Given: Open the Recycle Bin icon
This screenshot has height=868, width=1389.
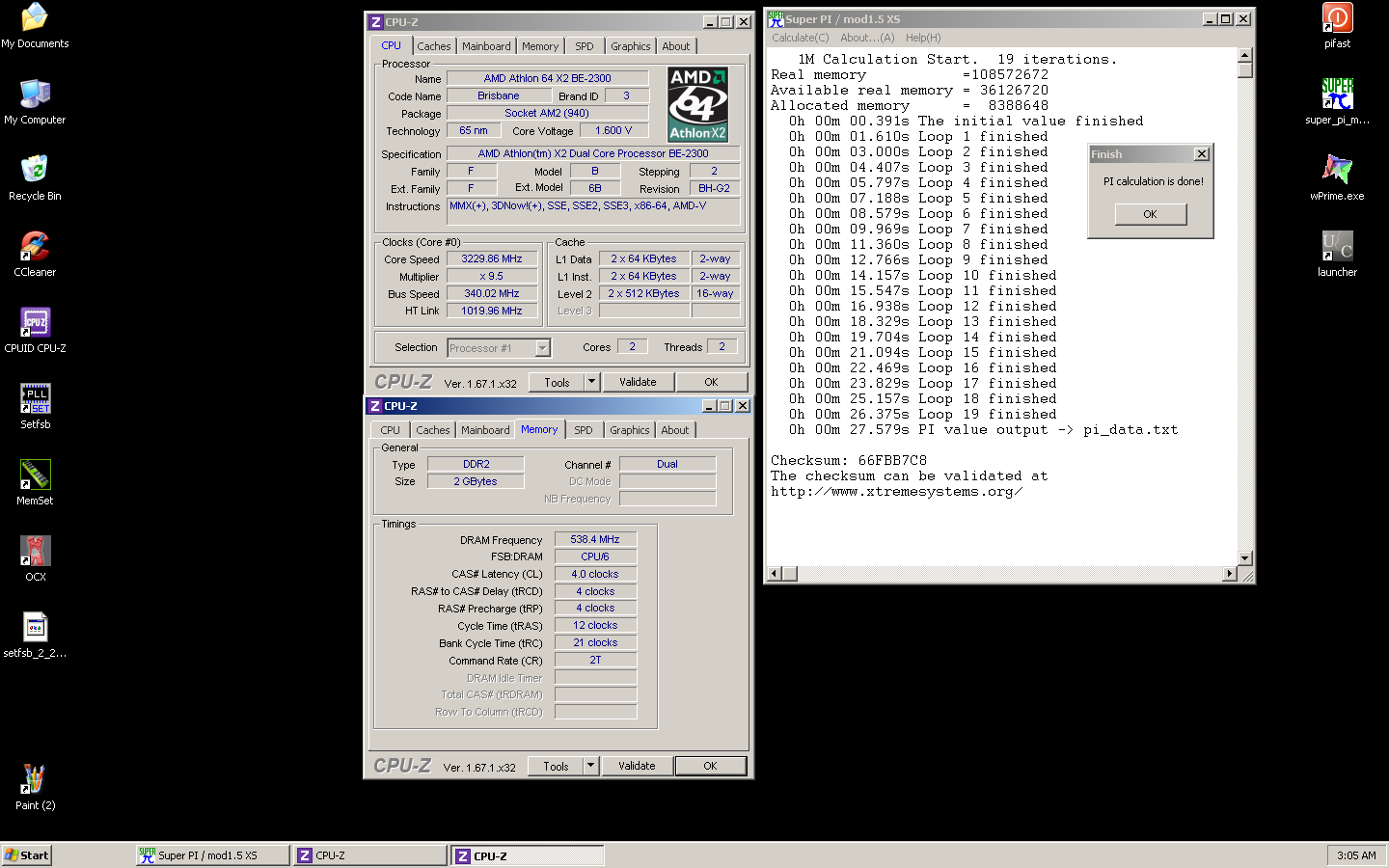Looking at the screenshot, I should tap(35, 177).
